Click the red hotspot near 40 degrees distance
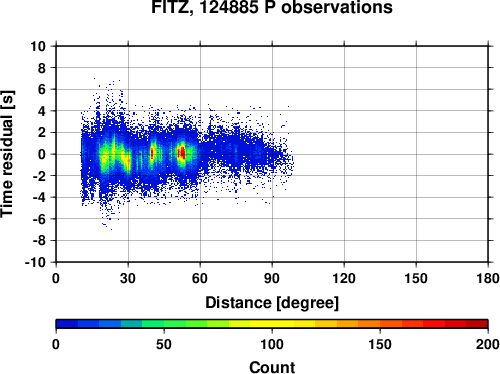The height and width of the screenshot is (374, 500). click(152, 154)
